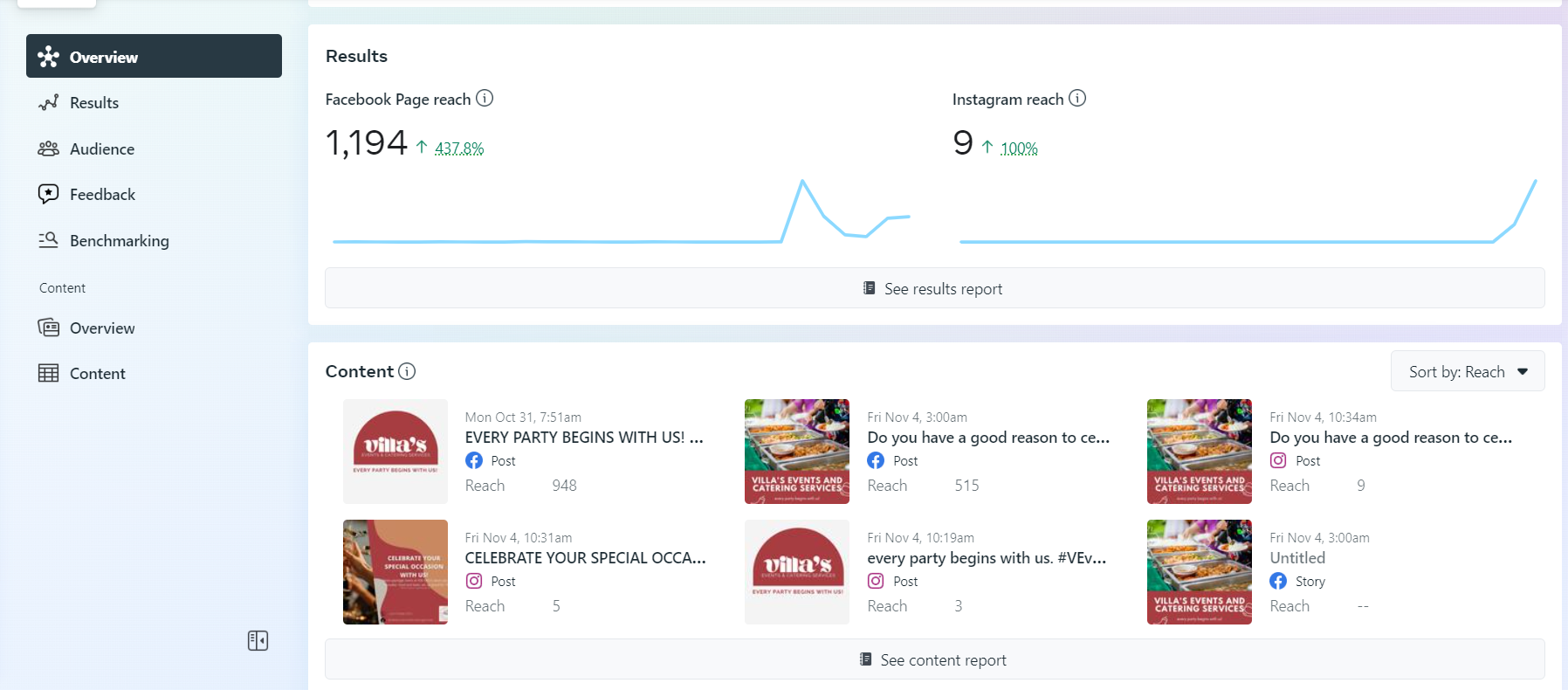Click the Content section info icon
The width and height of the screenshot is (1568, 690).
(407, 371)
